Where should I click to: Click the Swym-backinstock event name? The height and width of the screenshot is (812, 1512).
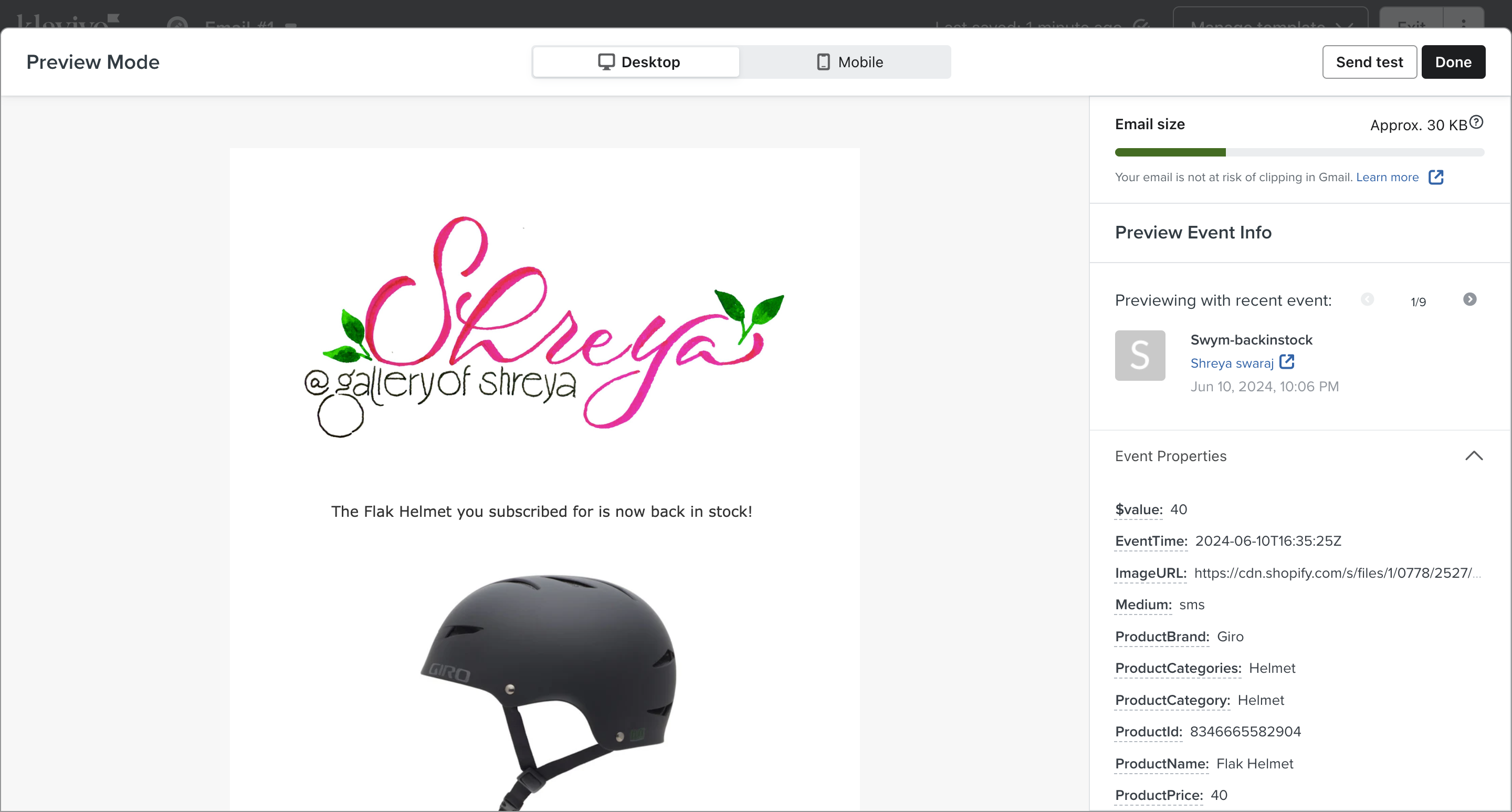[1251, 340]
